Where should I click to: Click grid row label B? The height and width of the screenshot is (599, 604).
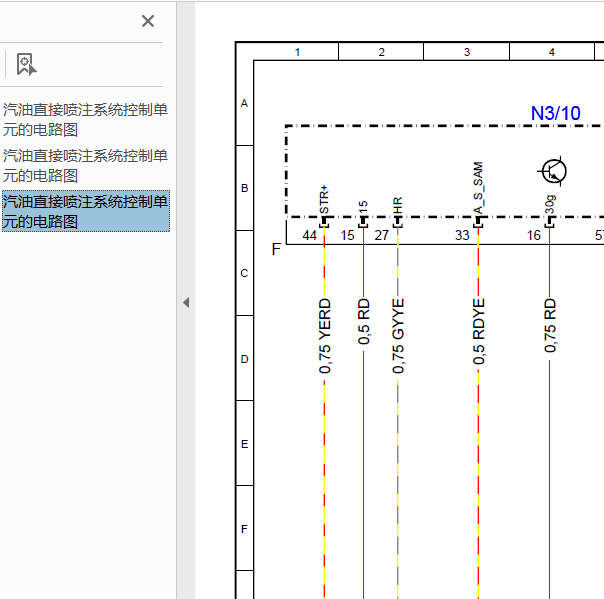click(244, 188)
